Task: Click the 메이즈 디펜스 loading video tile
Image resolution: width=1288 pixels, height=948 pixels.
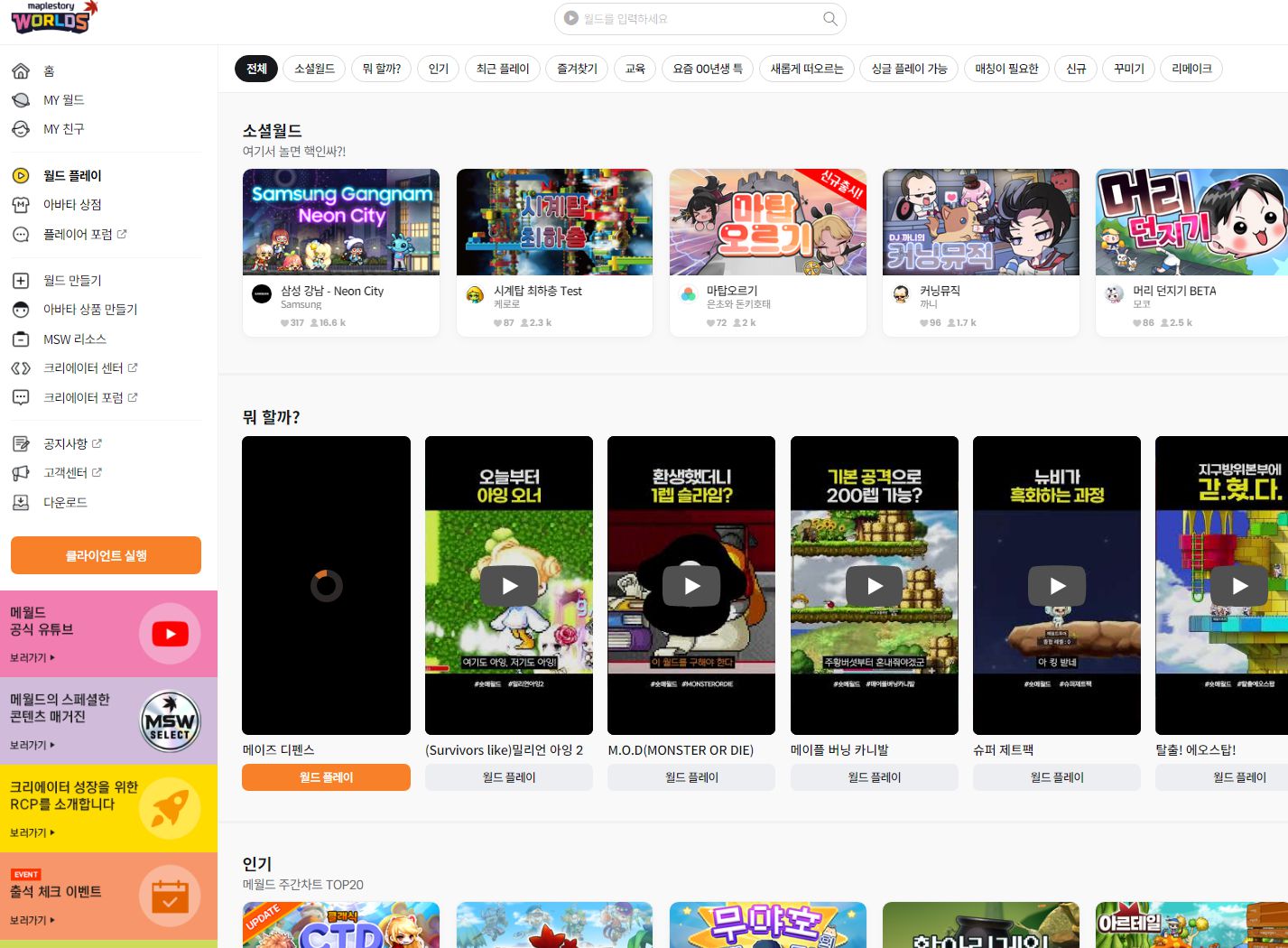Action: click(326, 585)
